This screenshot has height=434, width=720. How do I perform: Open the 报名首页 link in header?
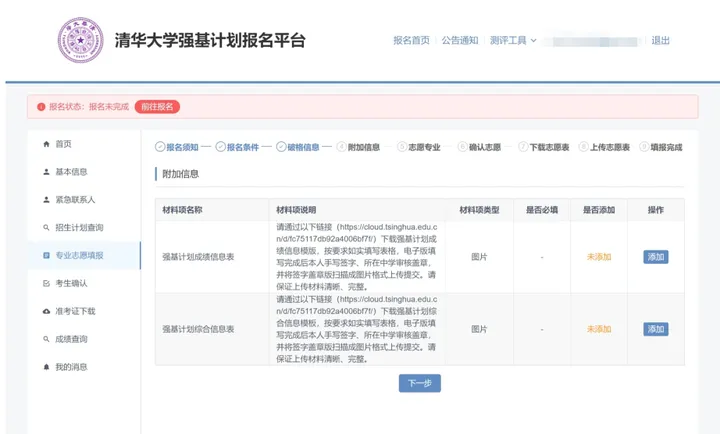(411, 40)
